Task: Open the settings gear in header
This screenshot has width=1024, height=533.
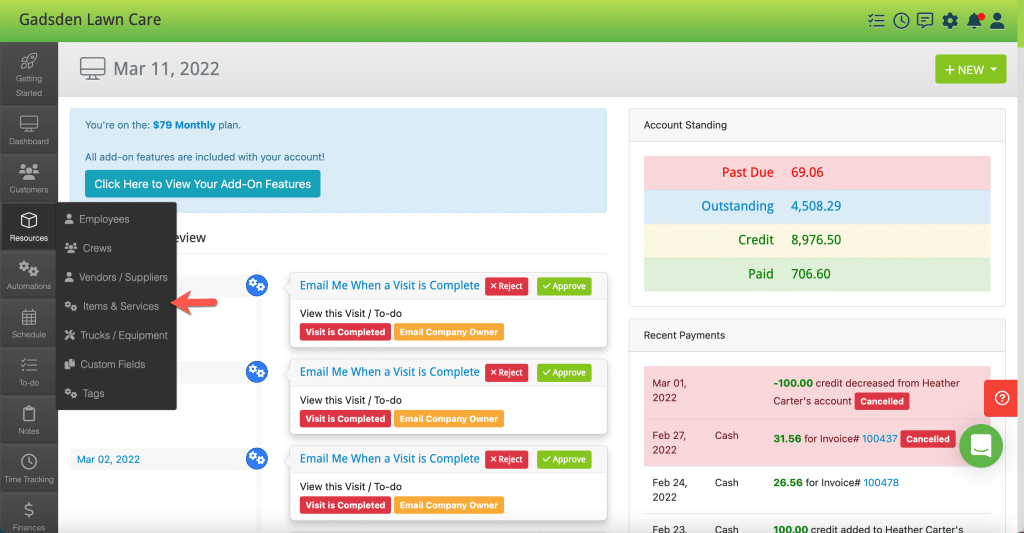Action: (x=950, y=21)
